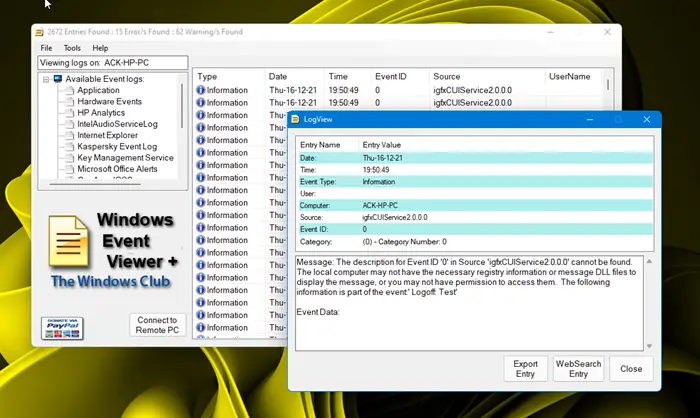
Task: Sort by the Date column header
Action: point(294,76)
